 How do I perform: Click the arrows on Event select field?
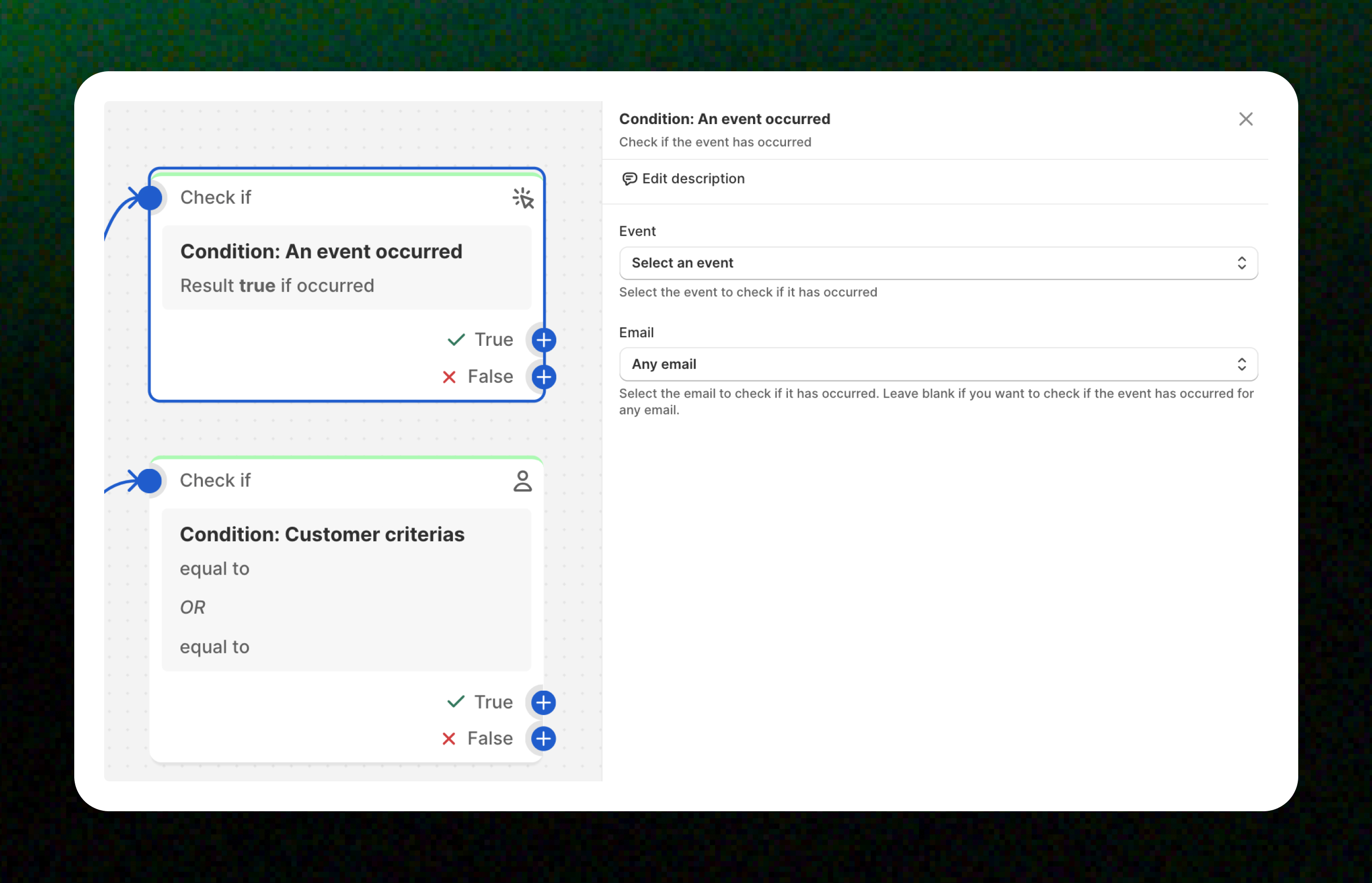coord(1241,263)
